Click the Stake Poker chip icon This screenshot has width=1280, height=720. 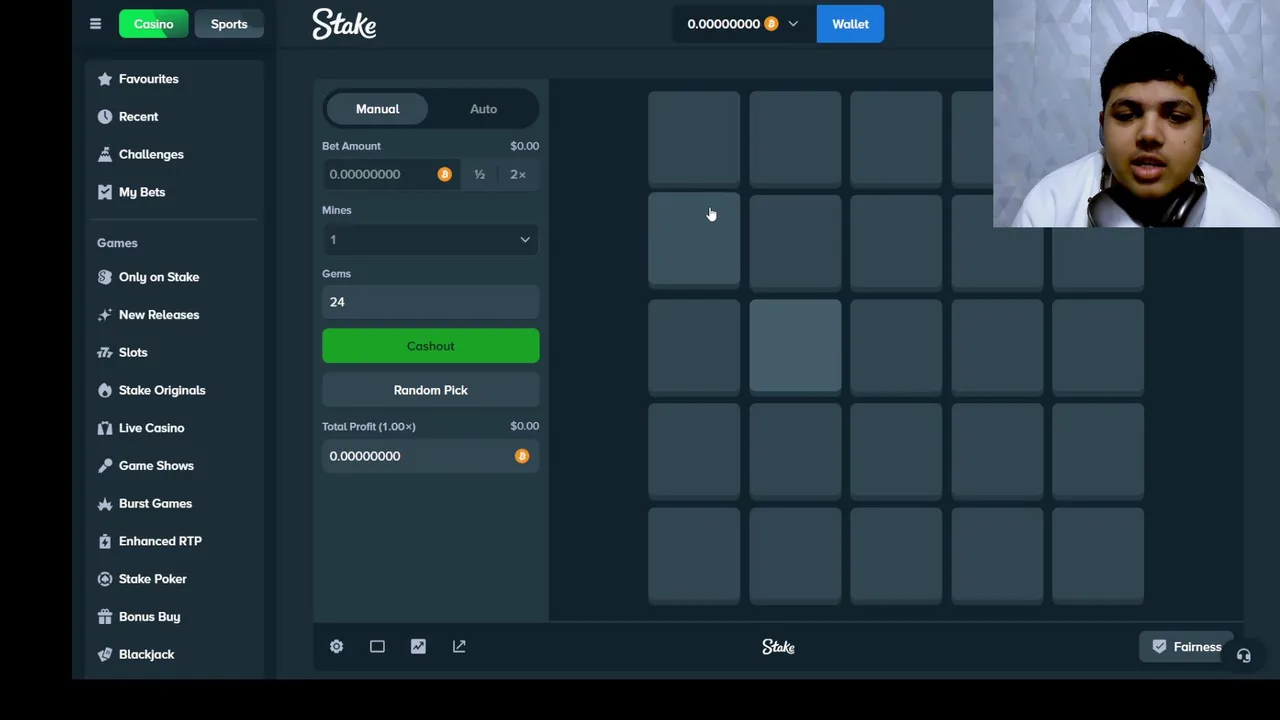(105, 579)
